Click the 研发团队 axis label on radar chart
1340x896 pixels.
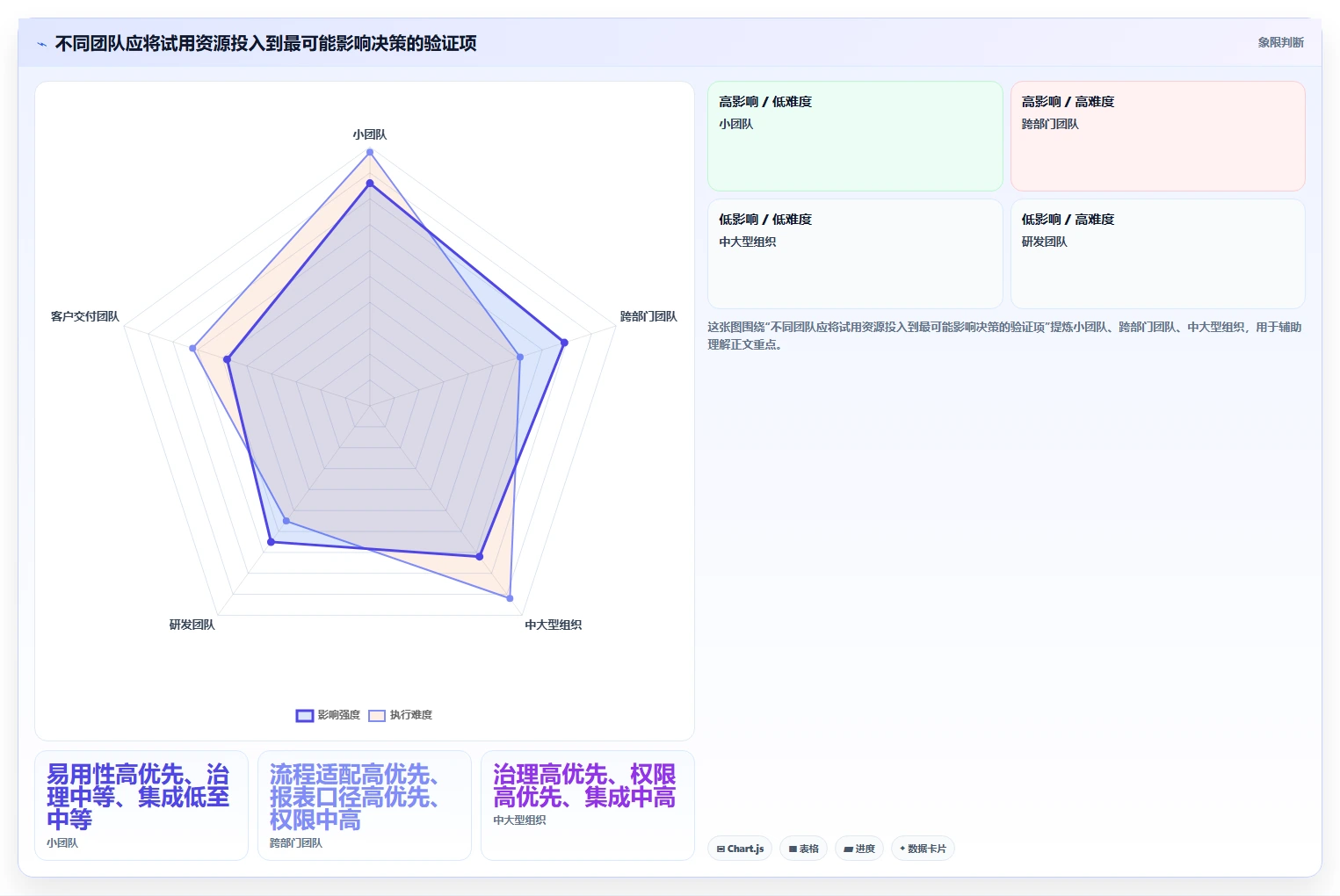pyautogui.click(x=192, y=625)
